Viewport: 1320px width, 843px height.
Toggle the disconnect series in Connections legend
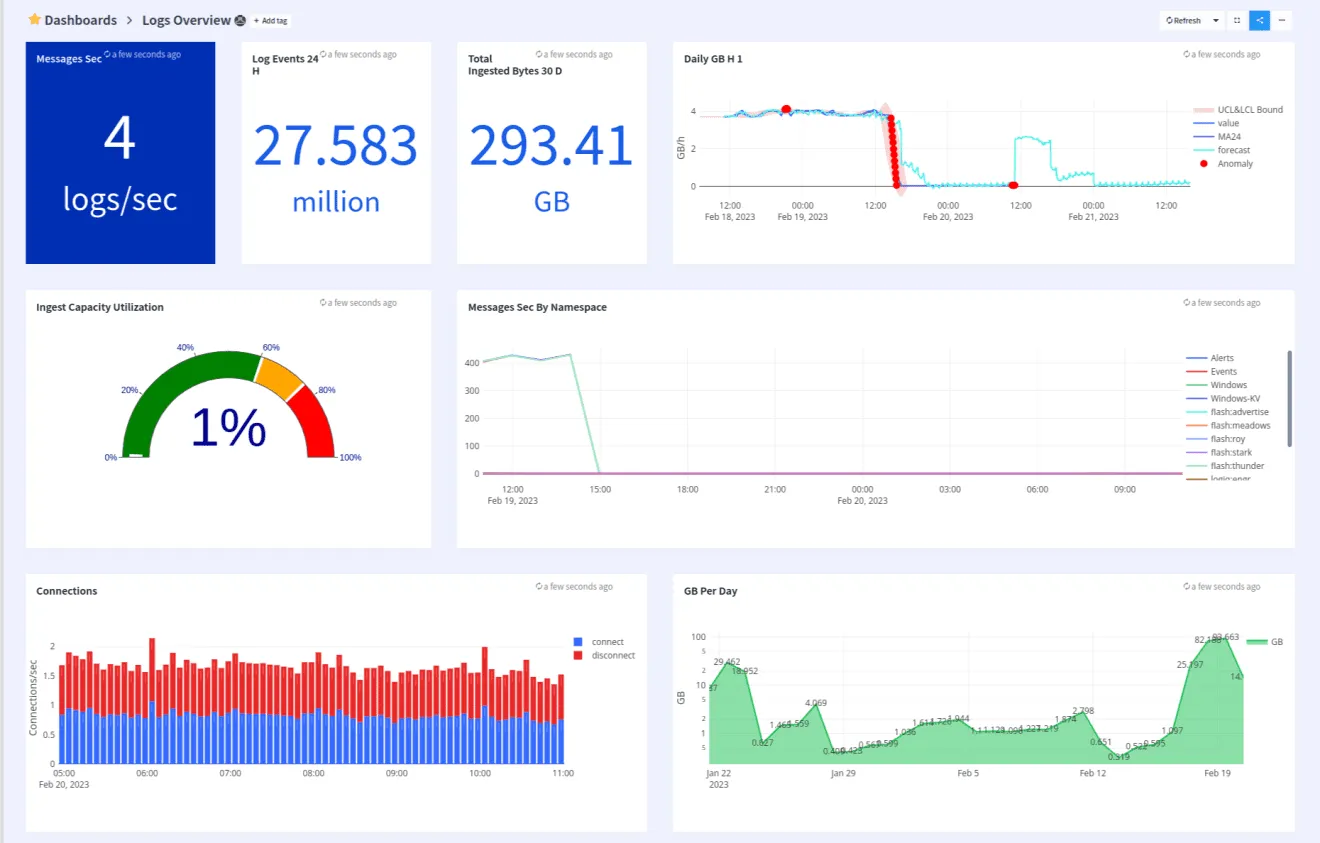pos(604,655)
